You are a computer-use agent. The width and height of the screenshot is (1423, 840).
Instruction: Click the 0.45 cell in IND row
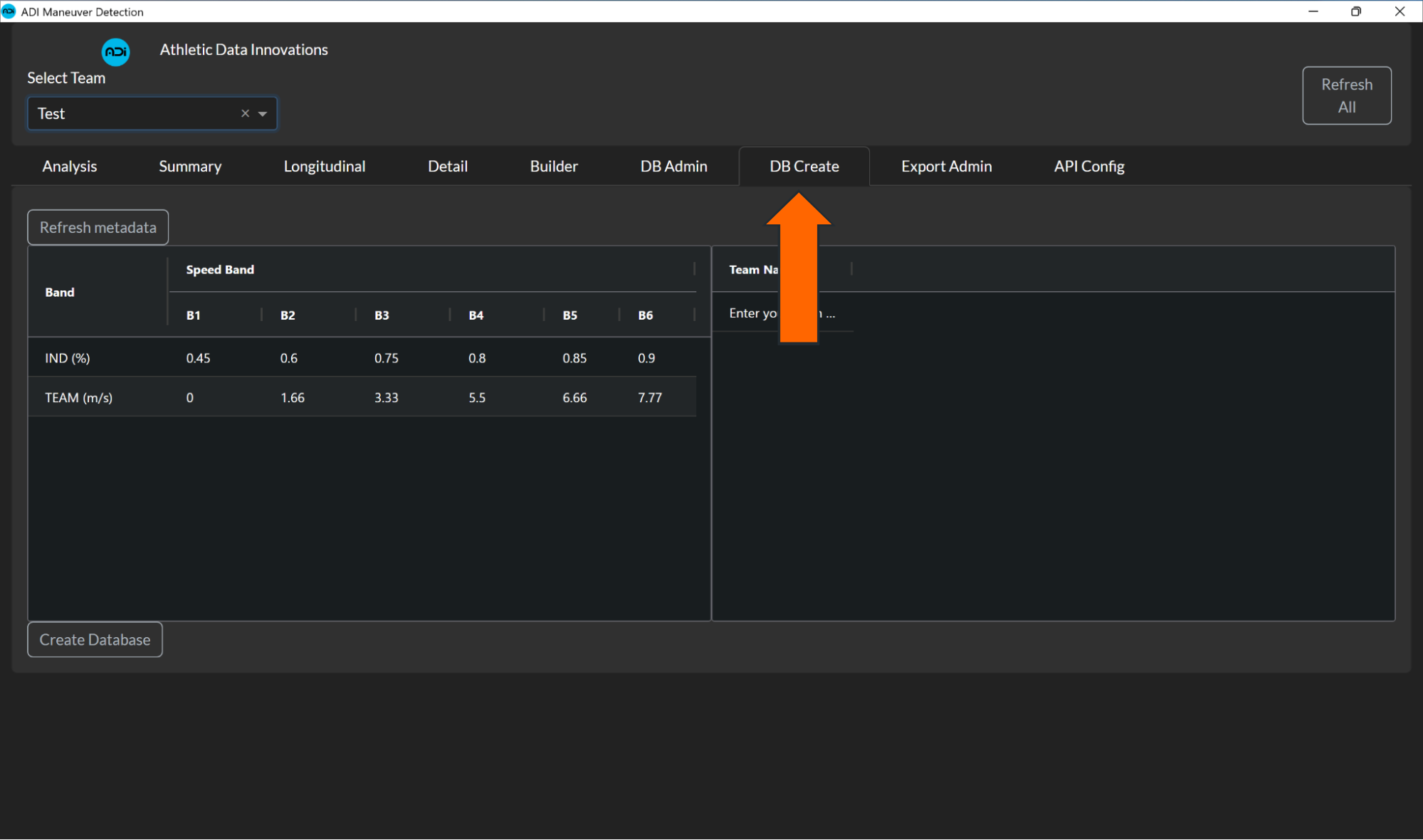[215, 358]
